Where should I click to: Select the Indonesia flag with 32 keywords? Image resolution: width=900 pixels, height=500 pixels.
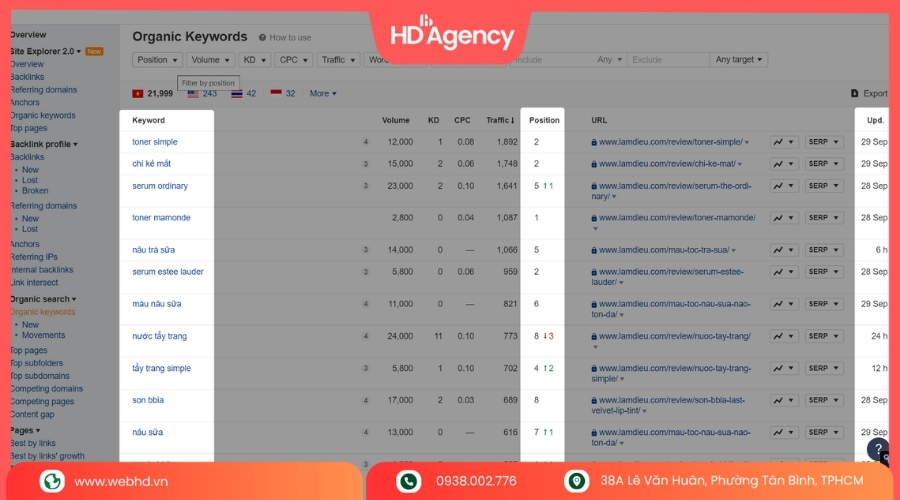[x=283, y=94]
